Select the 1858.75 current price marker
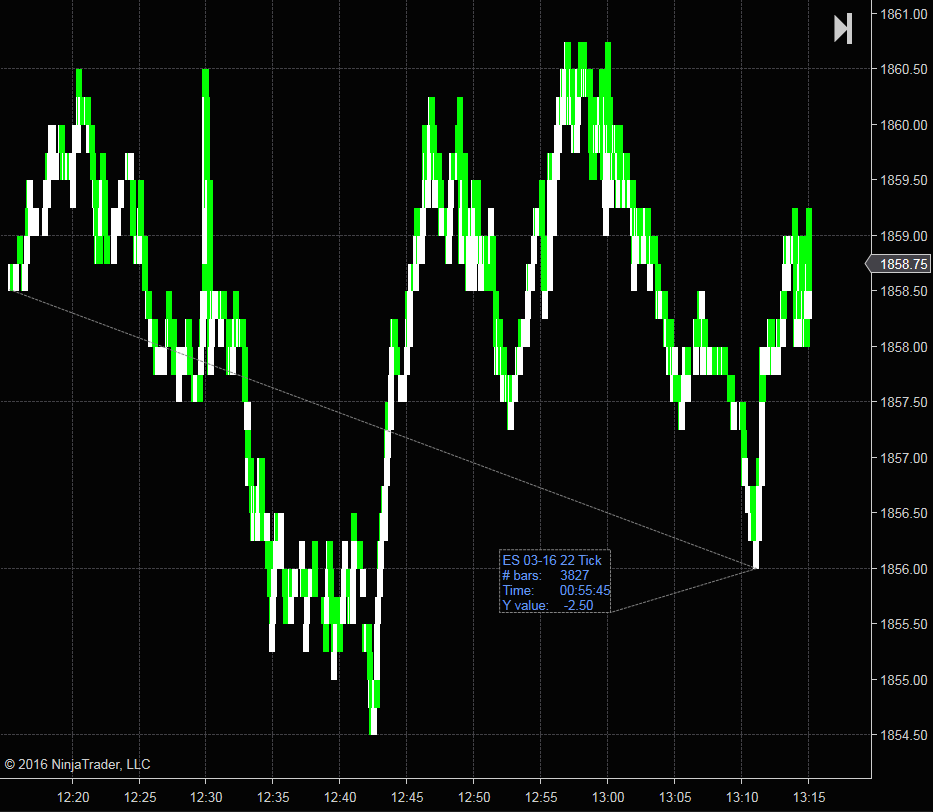Image resolution: width=933 pixels, height=812 pixels. point(898,264)
